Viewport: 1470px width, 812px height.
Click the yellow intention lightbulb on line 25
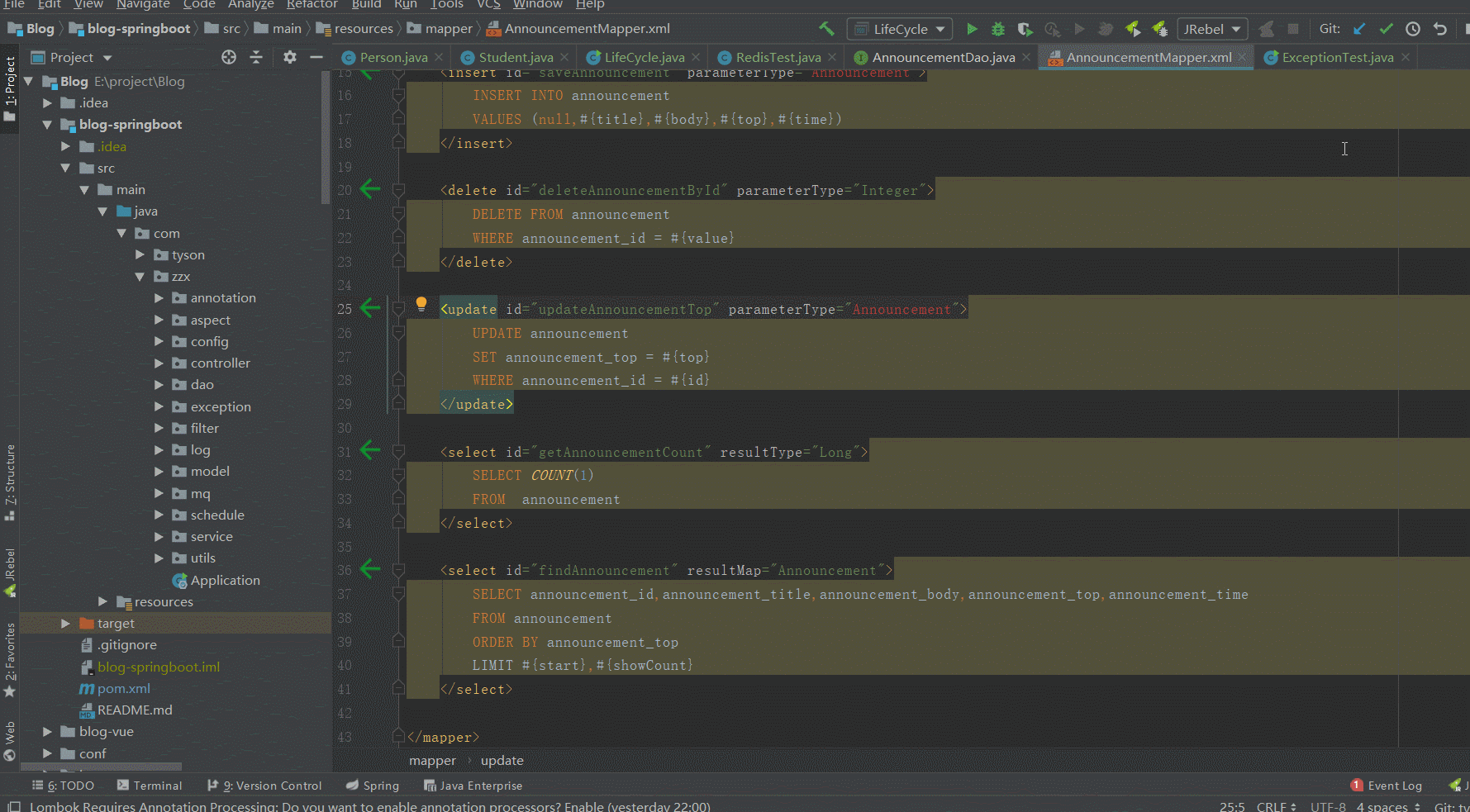pos(421,304)
